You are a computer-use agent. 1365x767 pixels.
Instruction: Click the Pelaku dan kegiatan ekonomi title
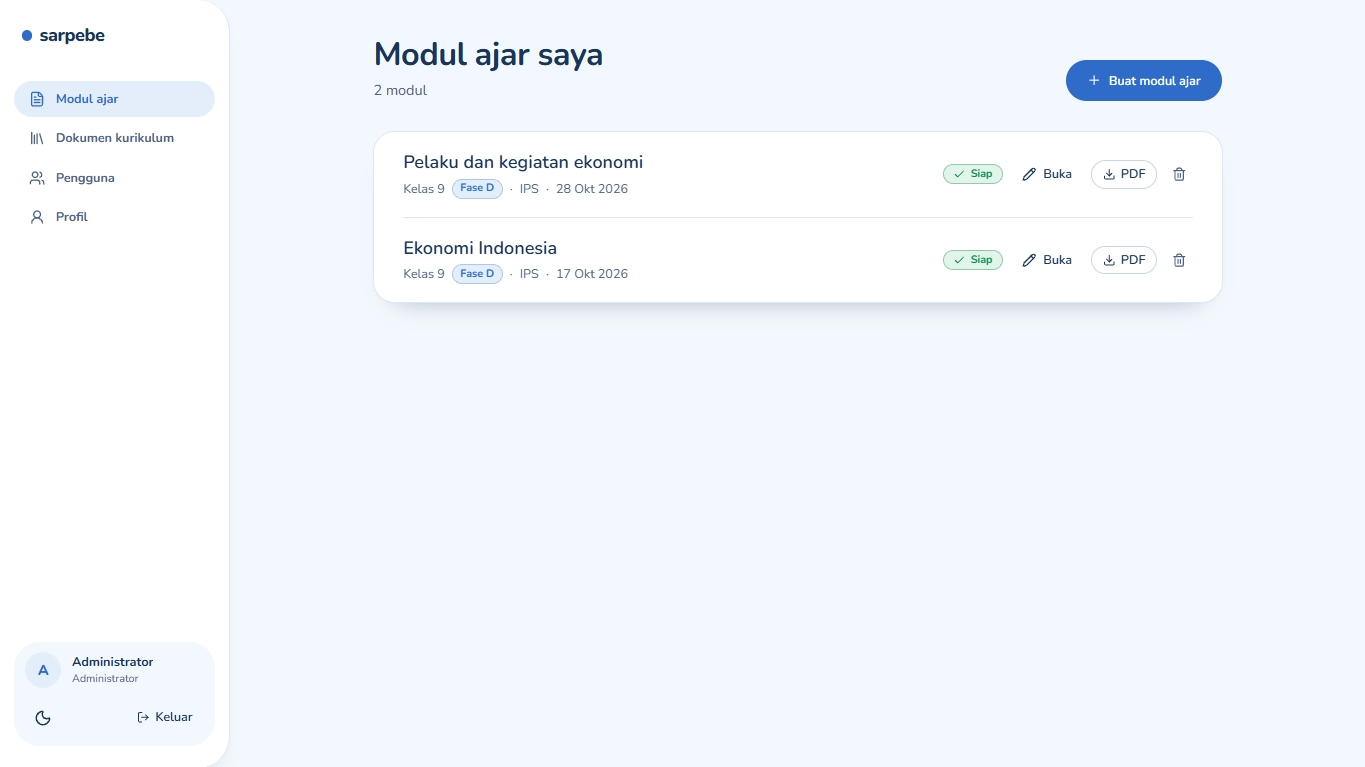coord(523,162)
